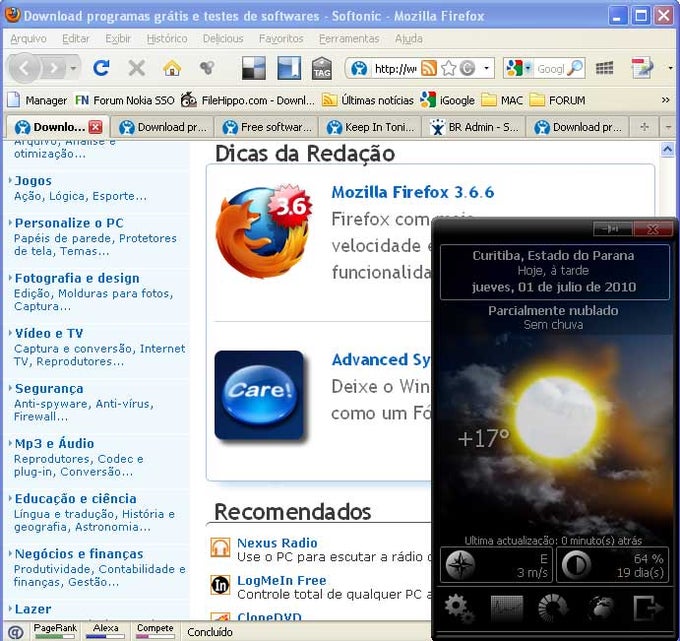Viewport: 680px width, 641px height.
Task: Open the Mozilla Firefox 3.6.6 link
Action: 412,192
